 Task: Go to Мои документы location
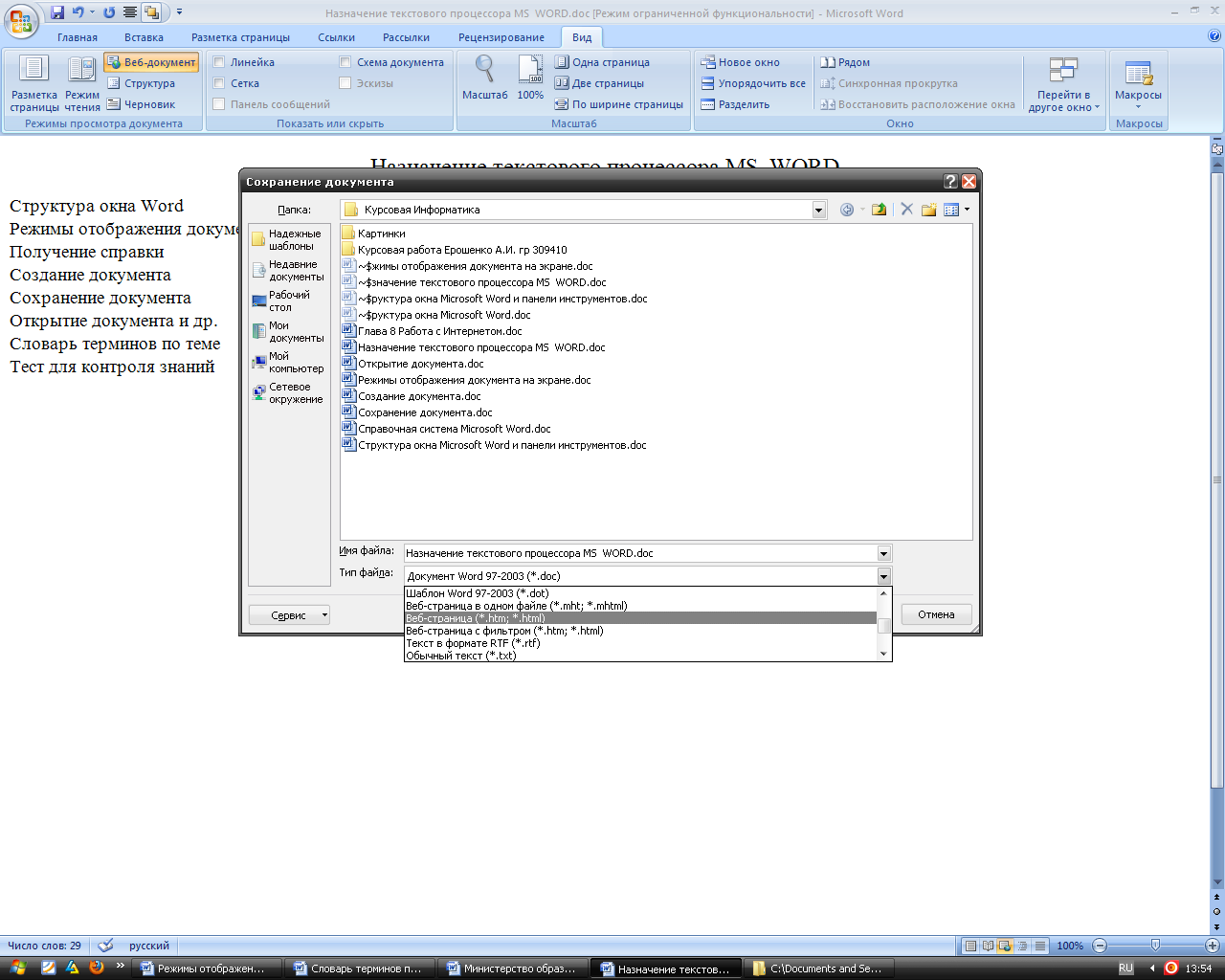click(x=289, y=331)
